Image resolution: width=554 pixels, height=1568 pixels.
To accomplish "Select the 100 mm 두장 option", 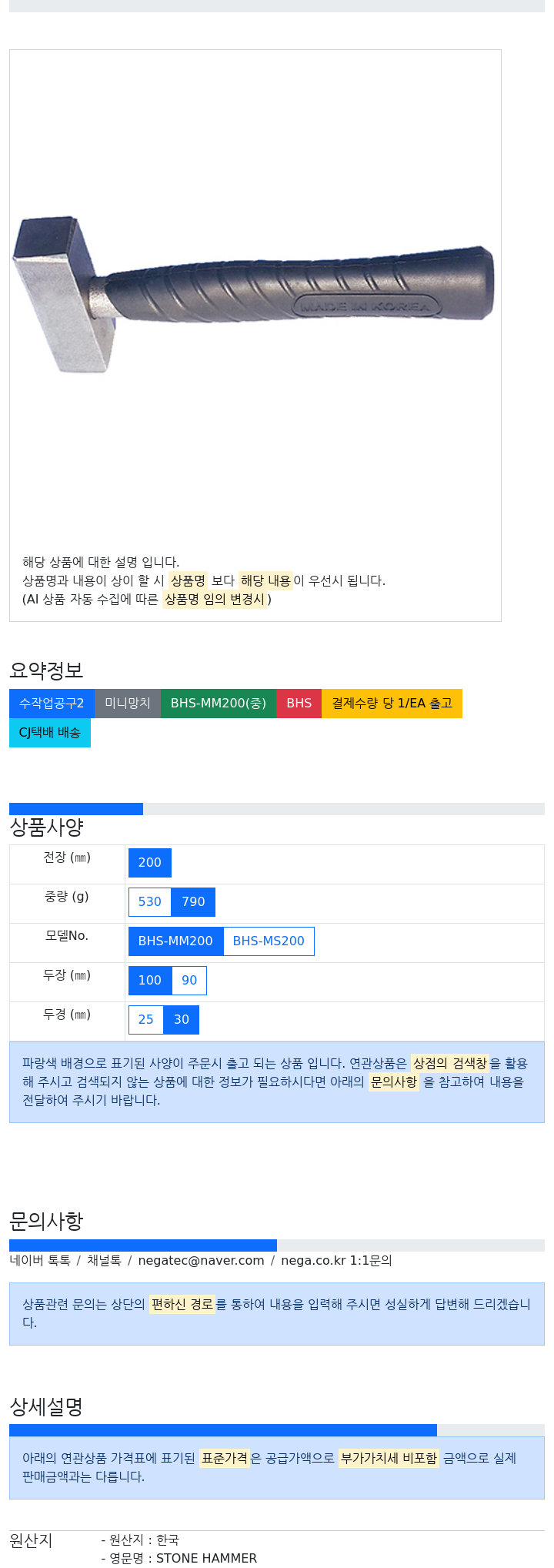I will [x=150, y=981].
